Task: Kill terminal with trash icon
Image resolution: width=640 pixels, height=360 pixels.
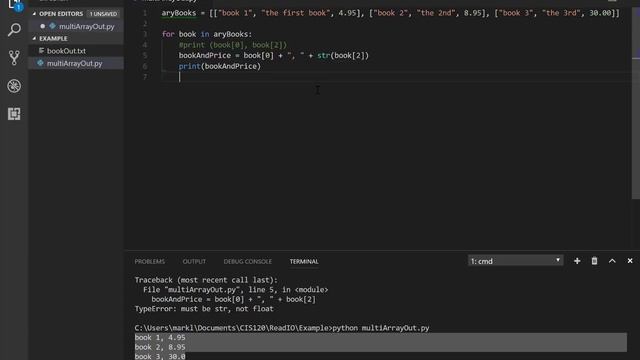Action: (594, 261)
